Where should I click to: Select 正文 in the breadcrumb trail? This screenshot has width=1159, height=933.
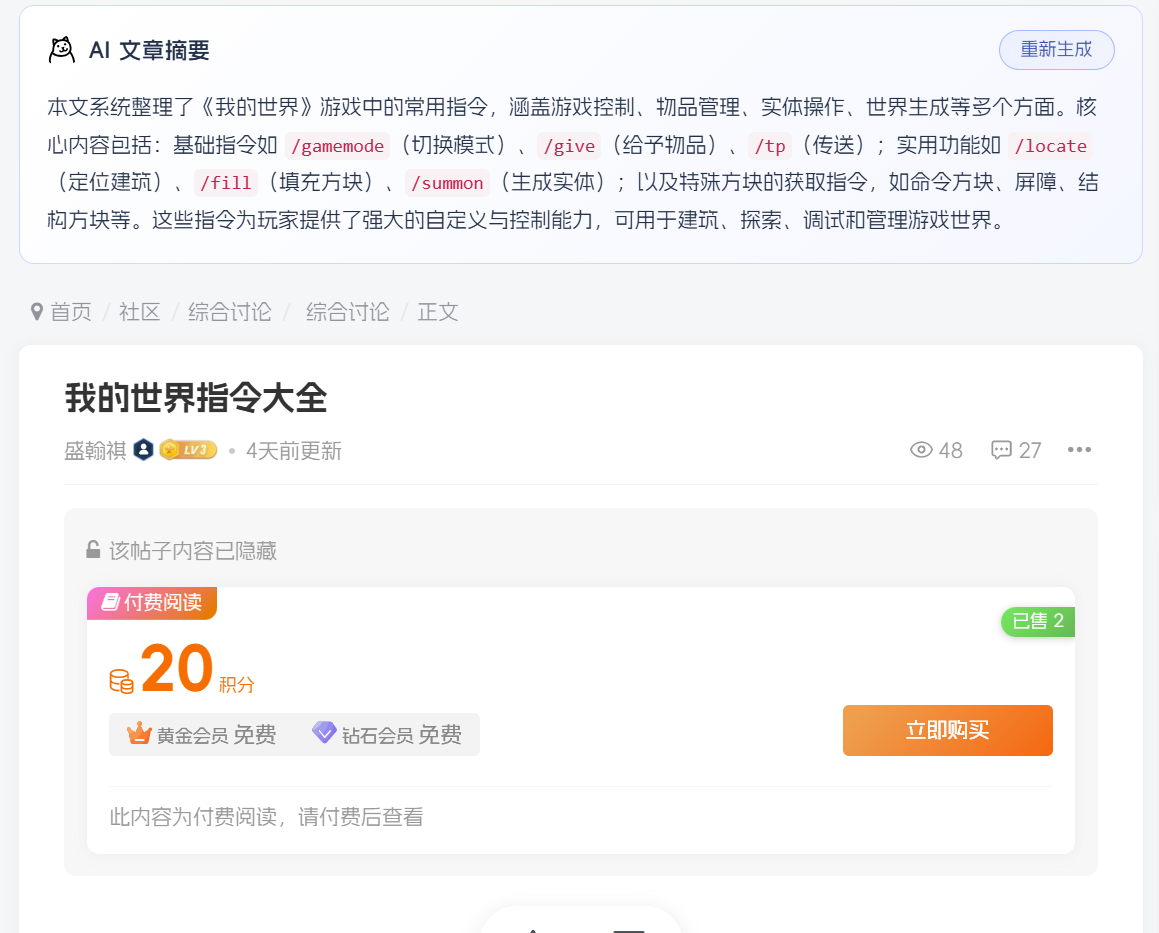coord(438,312)
